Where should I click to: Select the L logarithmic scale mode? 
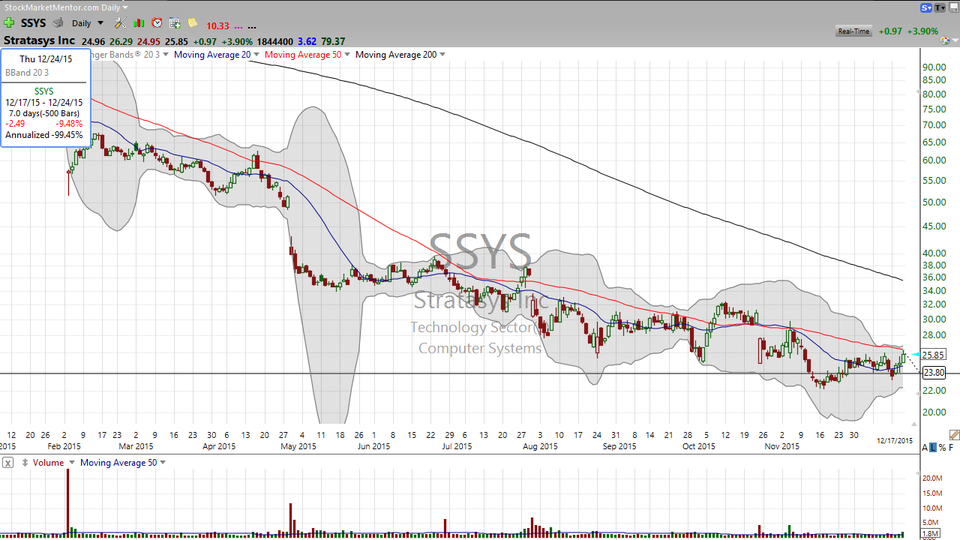tap(932, 448)
